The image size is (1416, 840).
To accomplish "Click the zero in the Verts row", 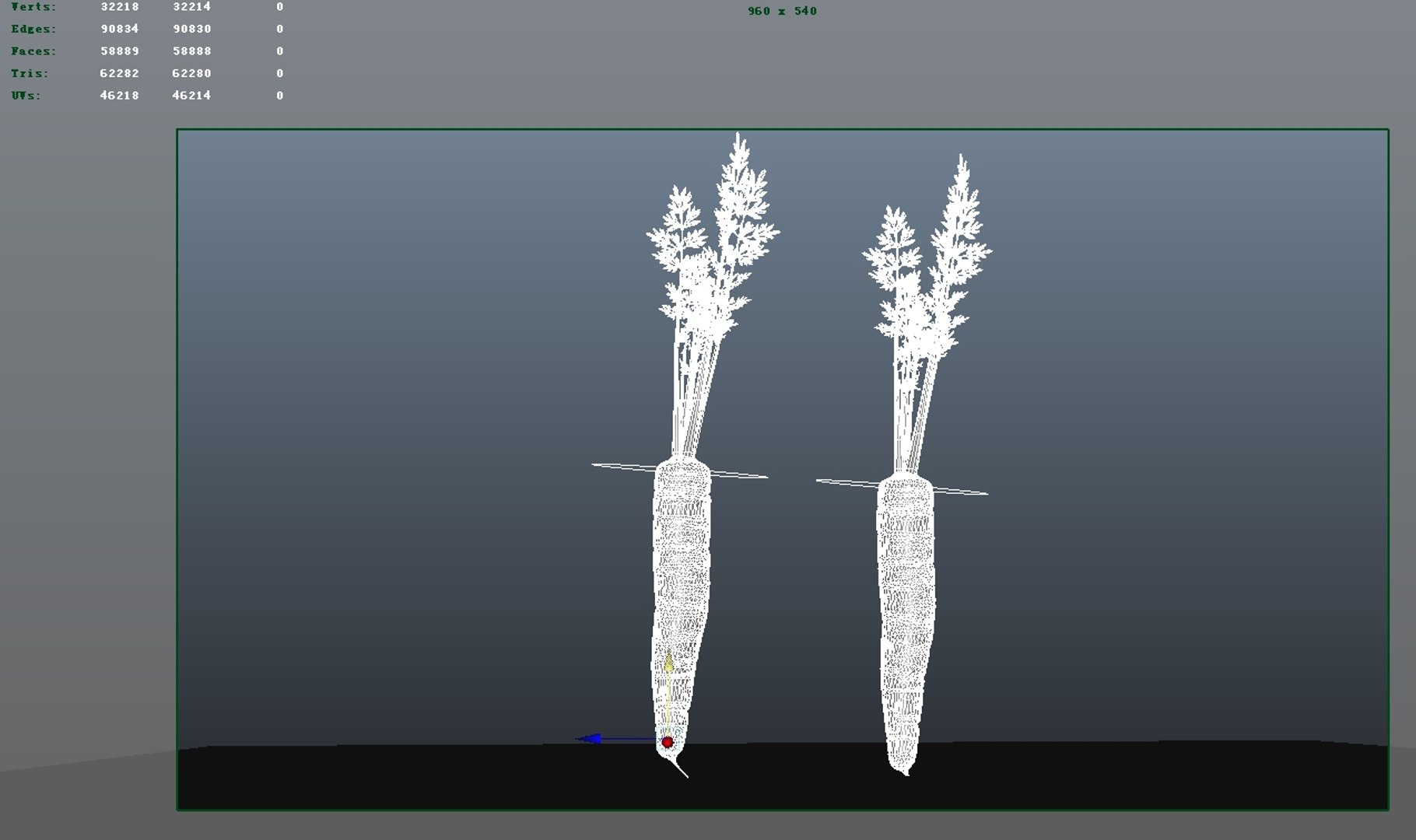I will pos(280,6).
